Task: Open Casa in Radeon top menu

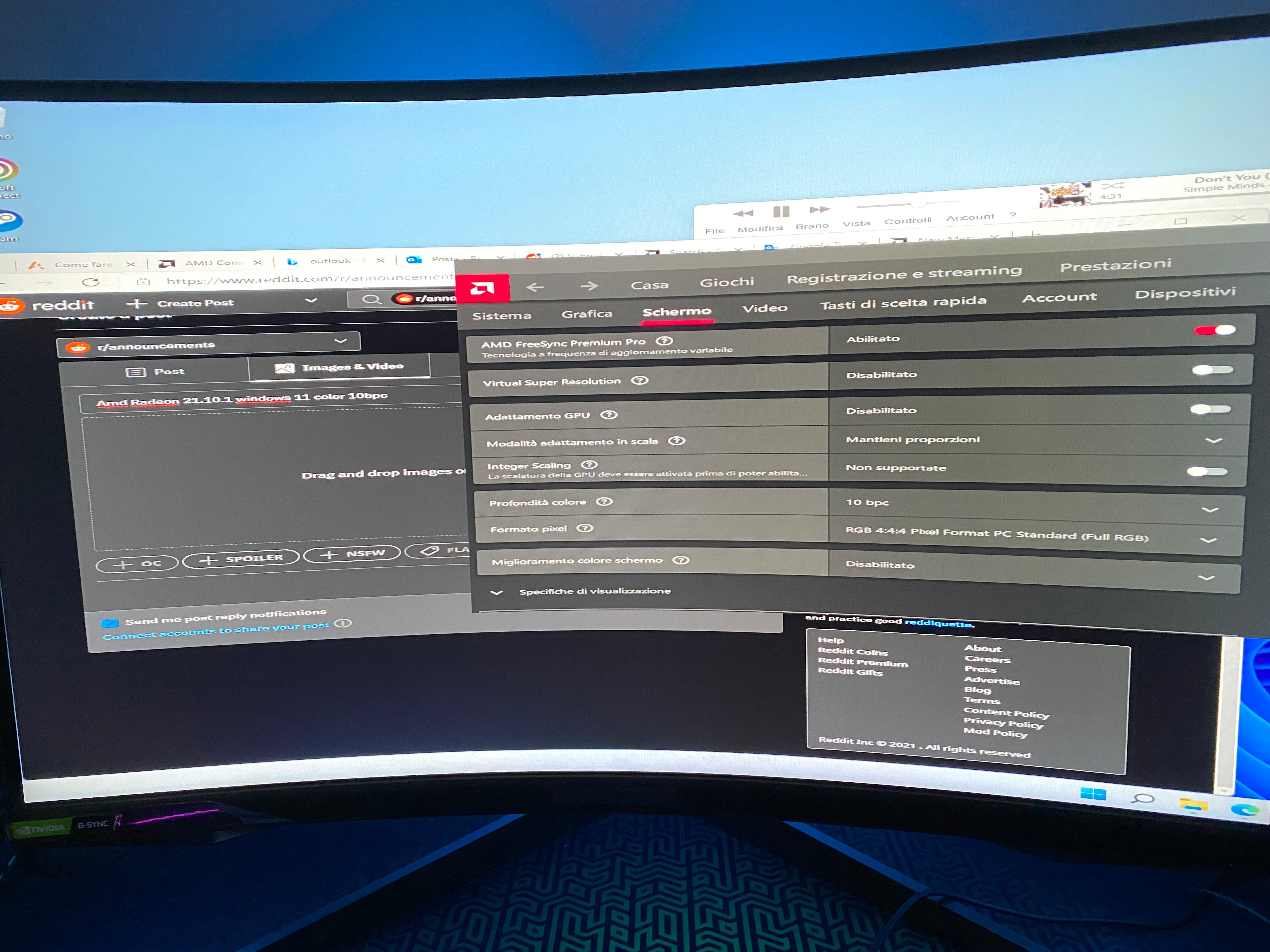Action: point(649,285)
